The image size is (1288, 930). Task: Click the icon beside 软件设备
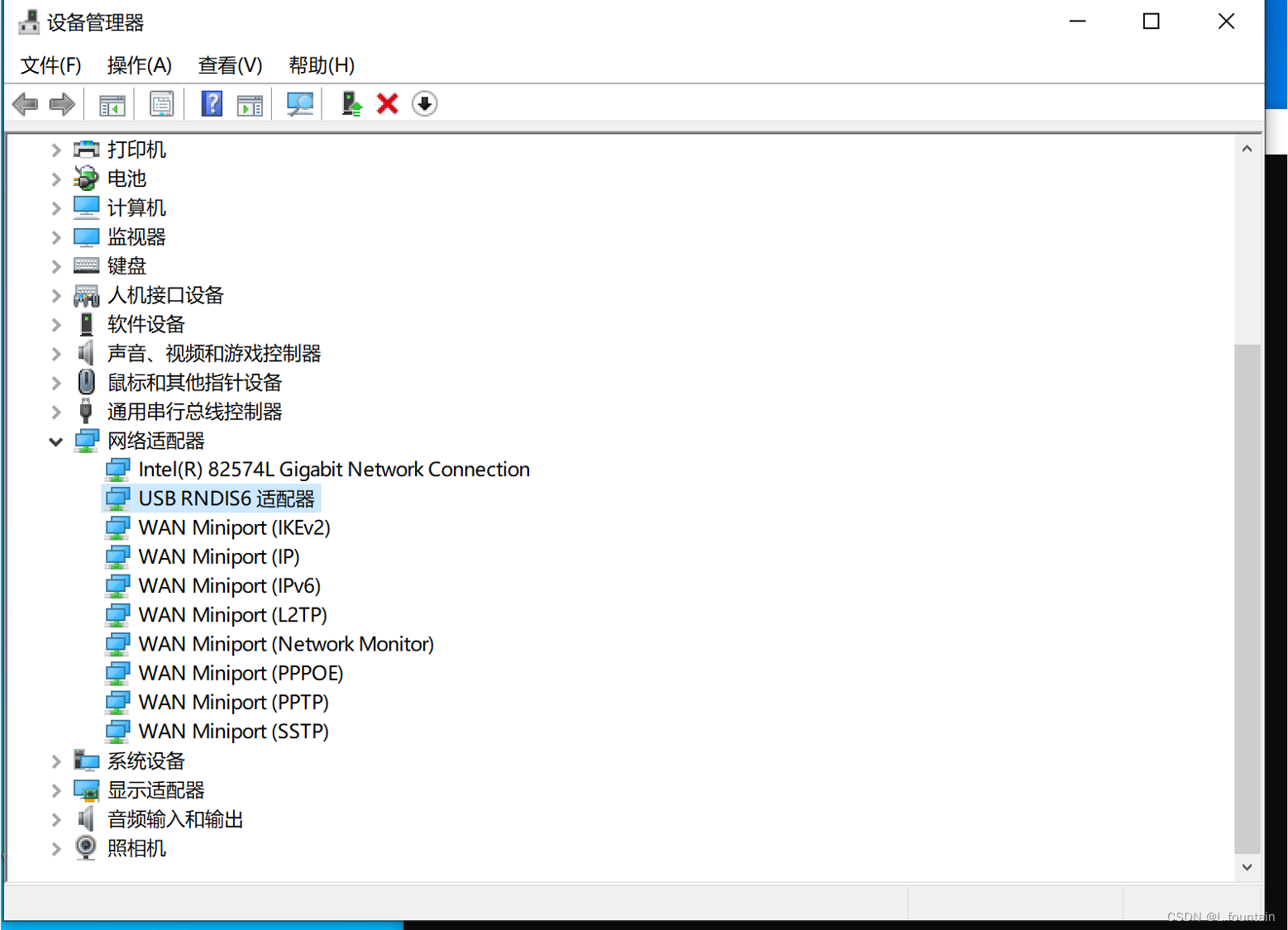coord(86,324)
